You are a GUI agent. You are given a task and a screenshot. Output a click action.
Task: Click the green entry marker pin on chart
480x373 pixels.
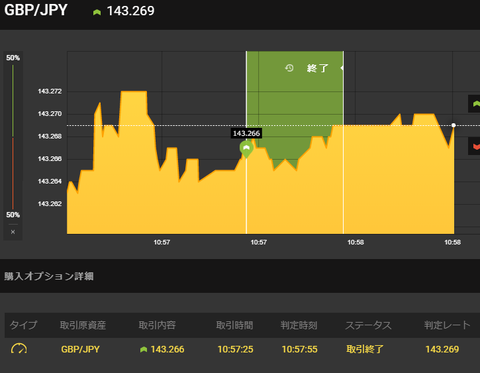click(246, 149)
